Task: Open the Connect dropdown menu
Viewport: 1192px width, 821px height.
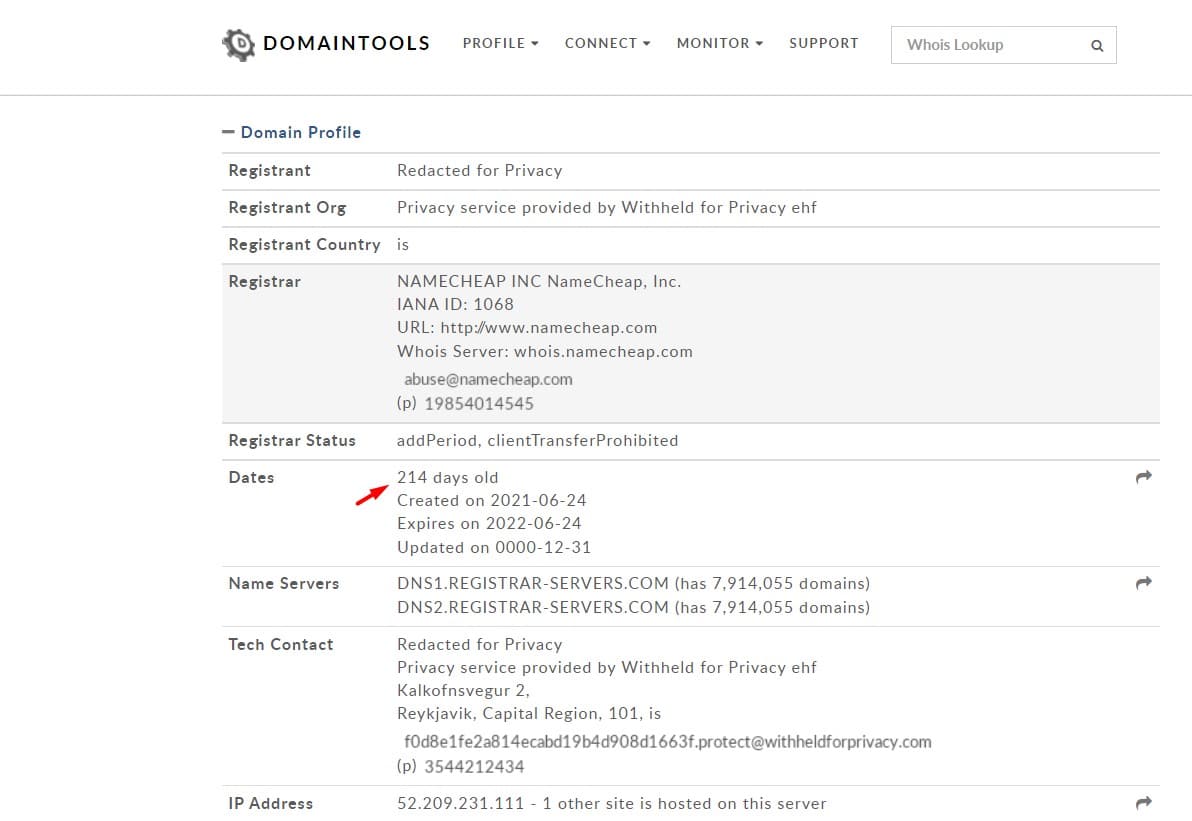Action: [x=607, y=43]
